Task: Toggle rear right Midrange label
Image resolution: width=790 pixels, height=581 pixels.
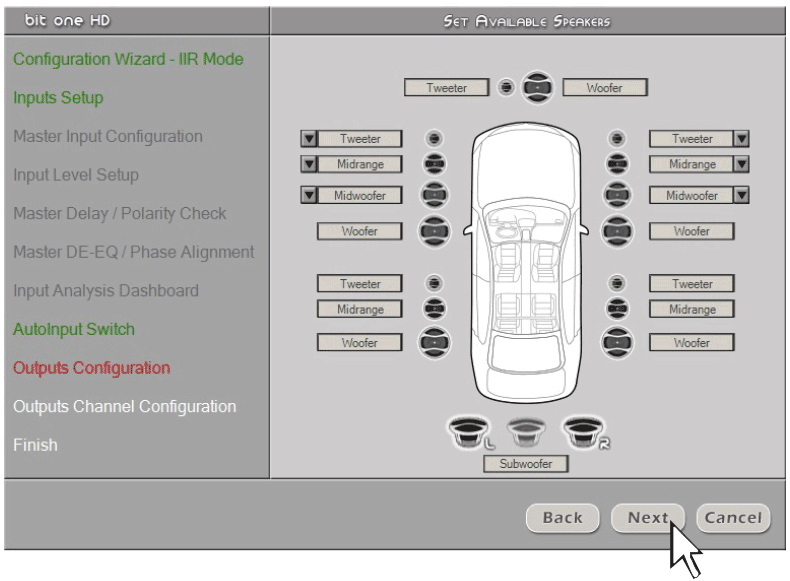Action: [692, 309]
